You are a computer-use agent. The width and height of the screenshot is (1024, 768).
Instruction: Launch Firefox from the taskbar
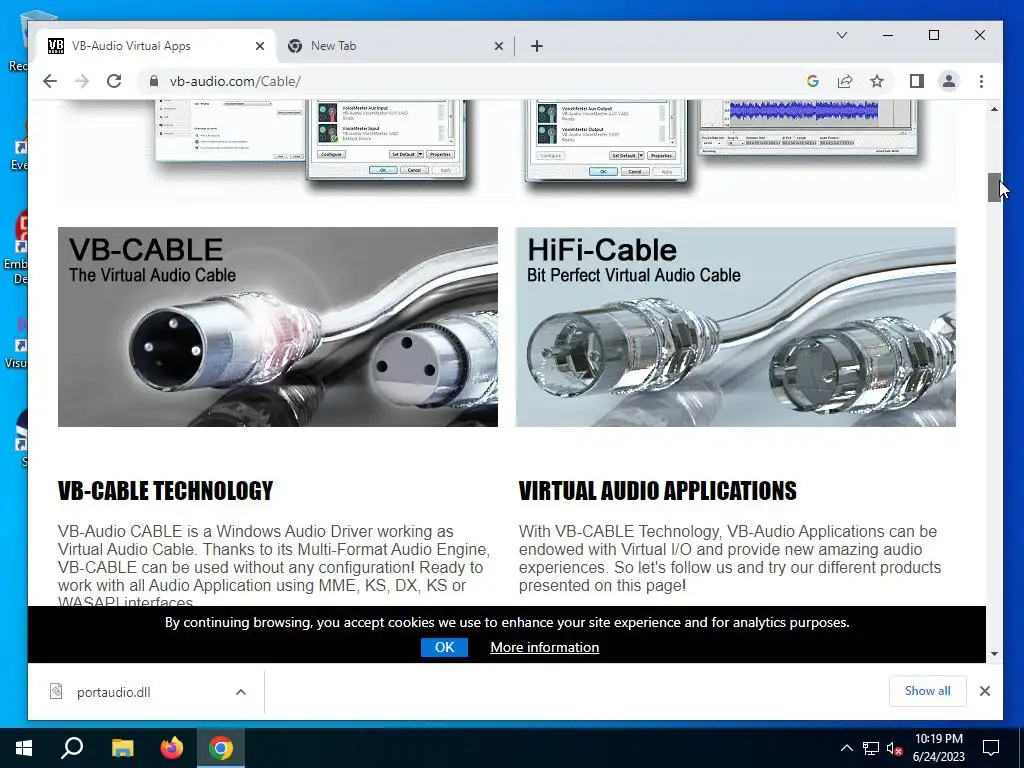(172, 748)
